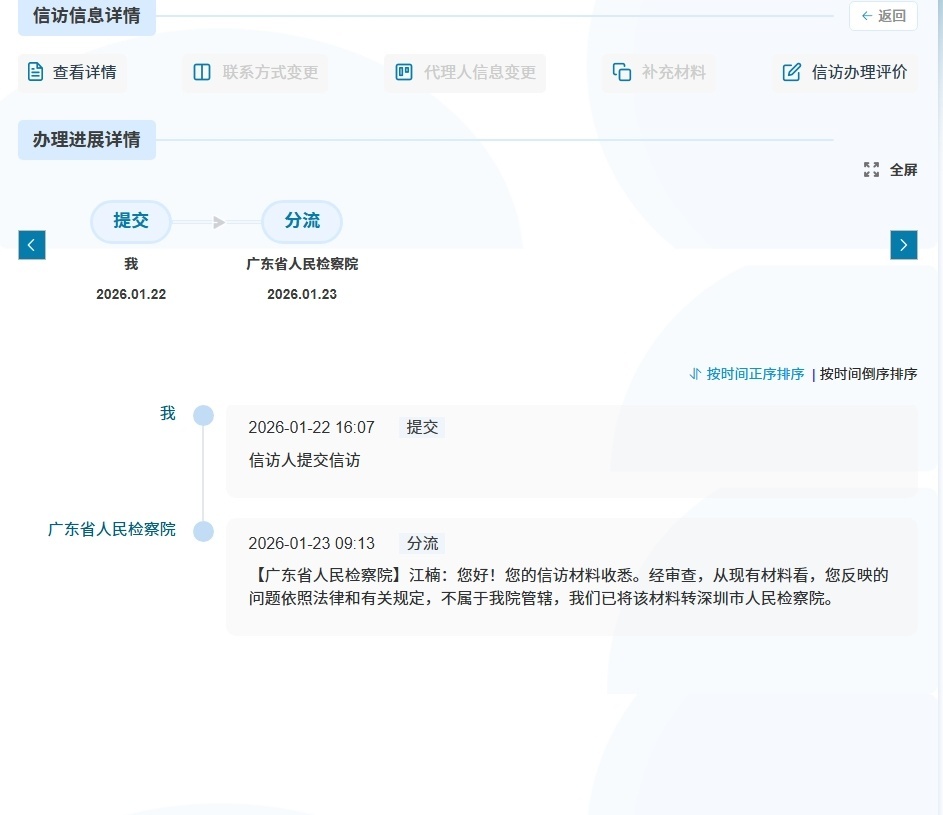Click right arrow to scroll progress steps
Image resolution: width=943 pixels, height=815 pixels.
(903, 245)
